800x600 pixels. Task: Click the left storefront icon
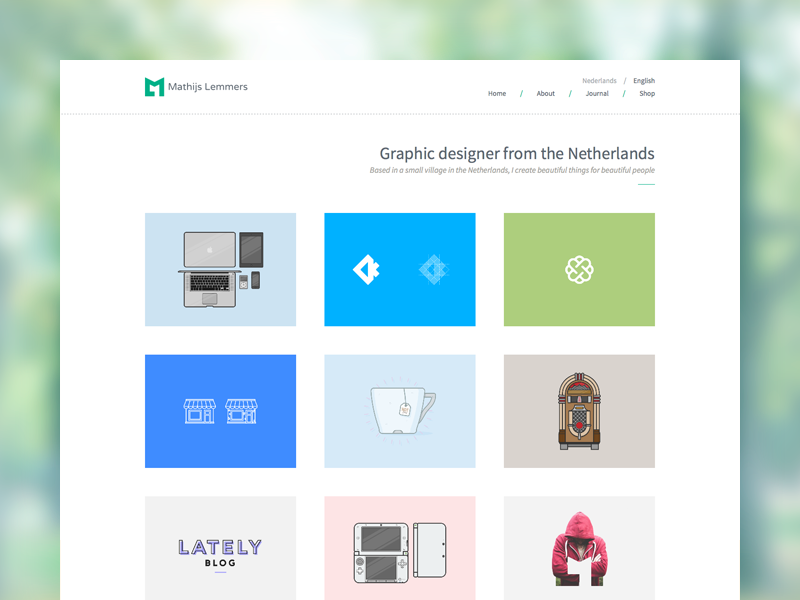coord(199,411)
